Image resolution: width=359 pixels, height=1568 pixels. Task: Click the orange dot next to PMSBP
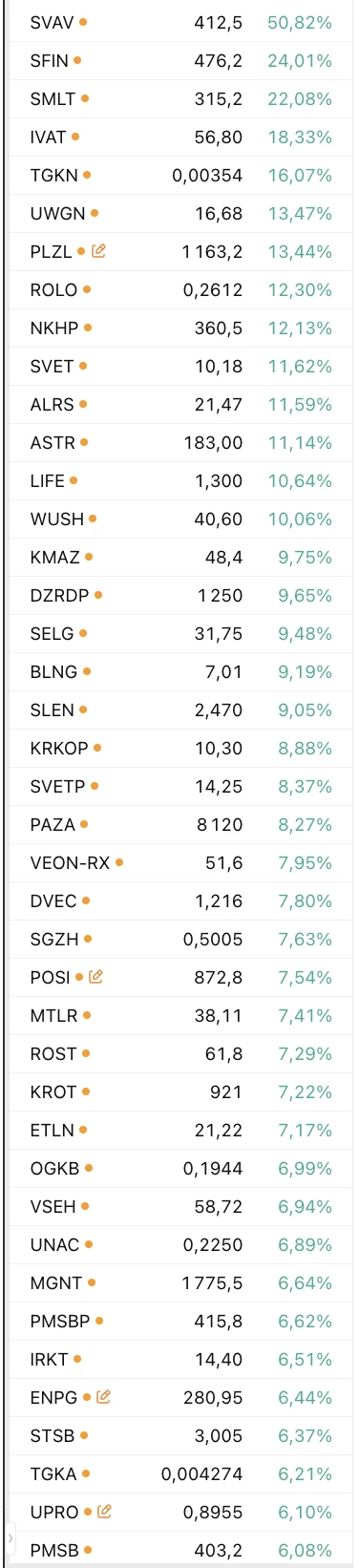coord(99,1321)
